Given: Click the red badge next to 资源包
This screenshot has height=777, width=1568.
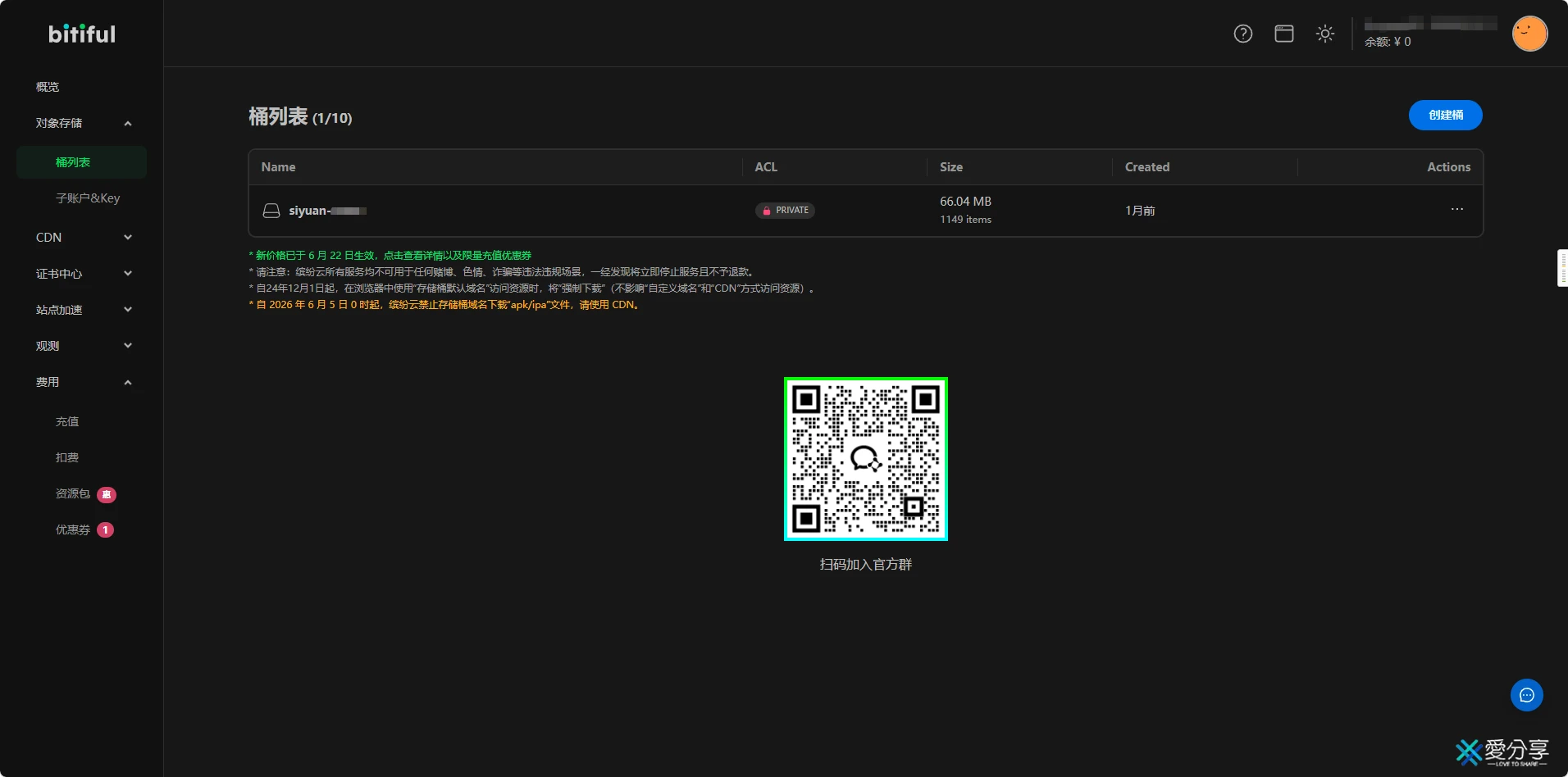Looking at the screenshot, I should click(107, 494).
